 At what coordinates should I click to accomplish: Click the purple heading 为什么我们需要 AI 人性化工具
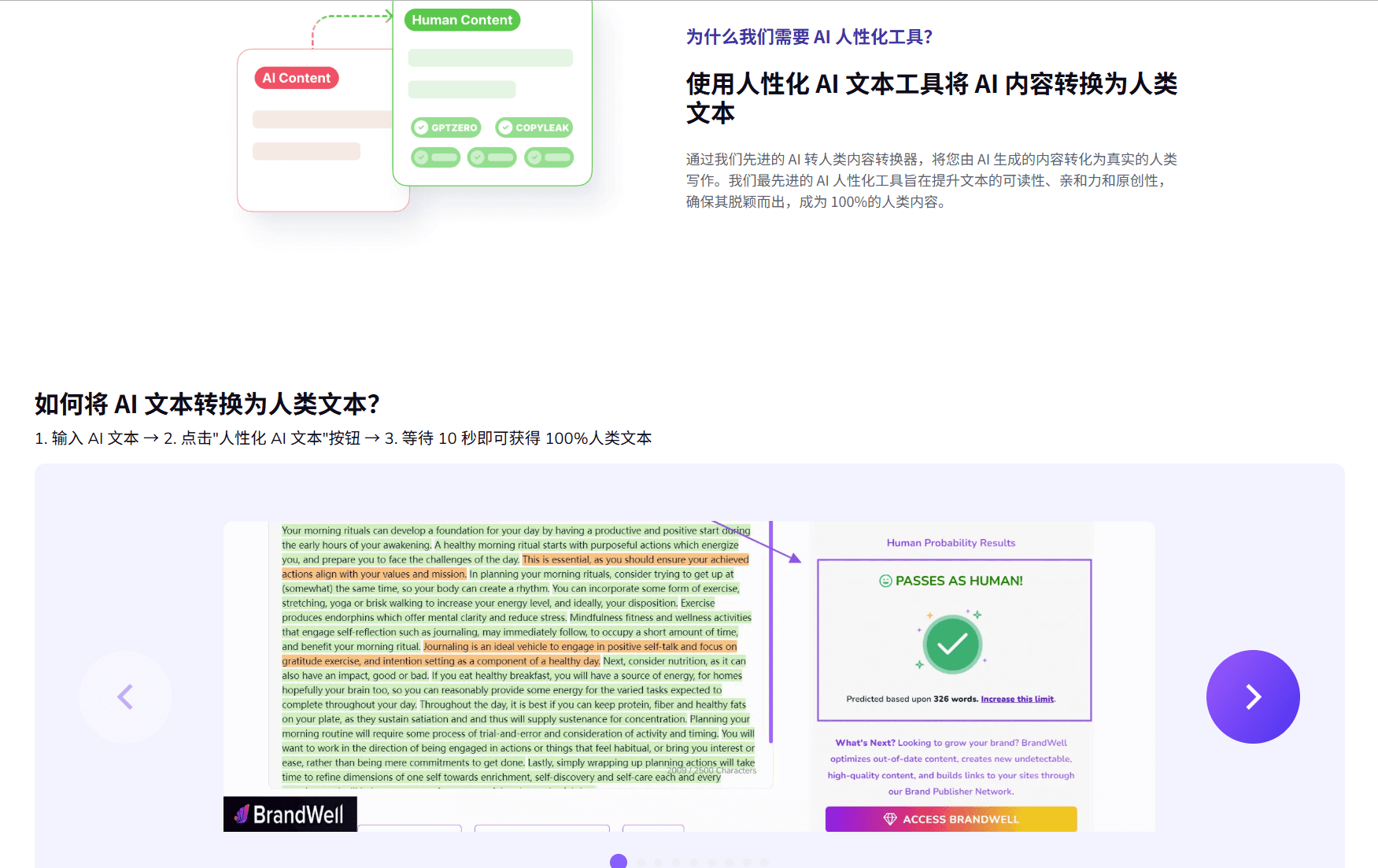tap(807, 36)
